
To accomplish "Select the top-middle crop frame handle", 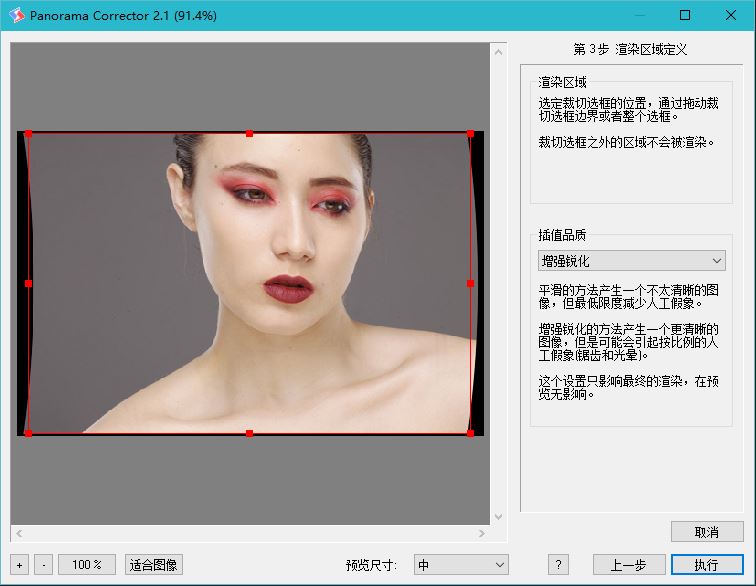I will coord(249,133).
